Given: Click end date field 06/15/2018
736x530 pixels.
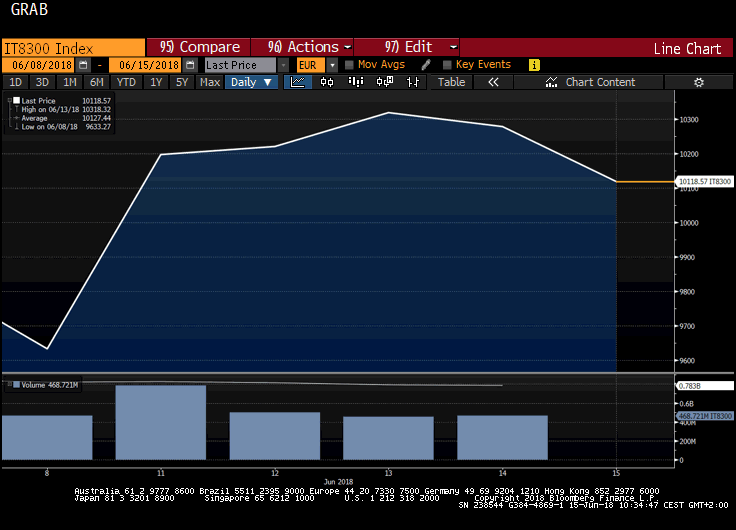Looking at the screenshot, I should pyautogui.click(x=146, y=65).
